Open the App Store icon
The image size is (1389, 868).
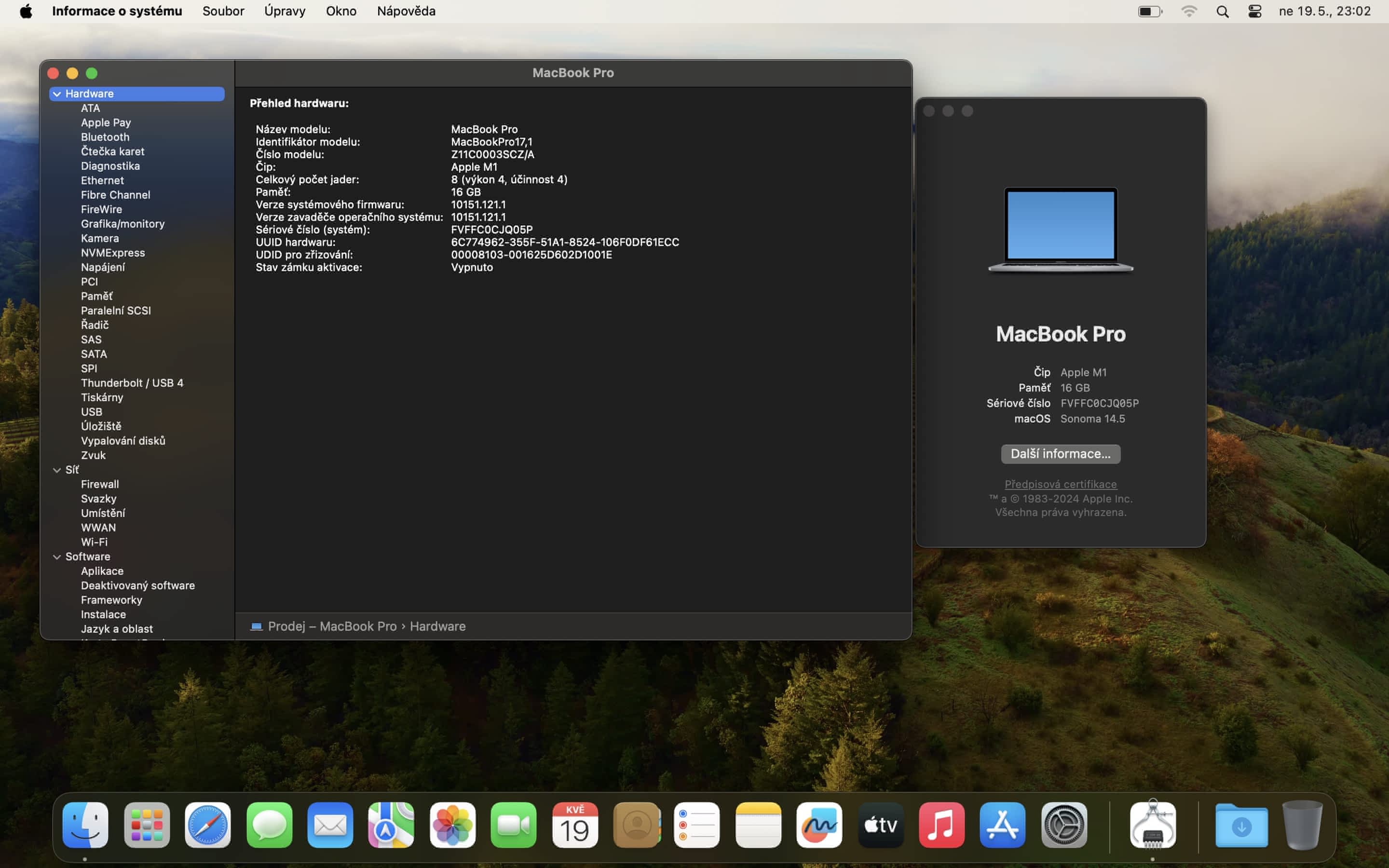point(1002,825)
